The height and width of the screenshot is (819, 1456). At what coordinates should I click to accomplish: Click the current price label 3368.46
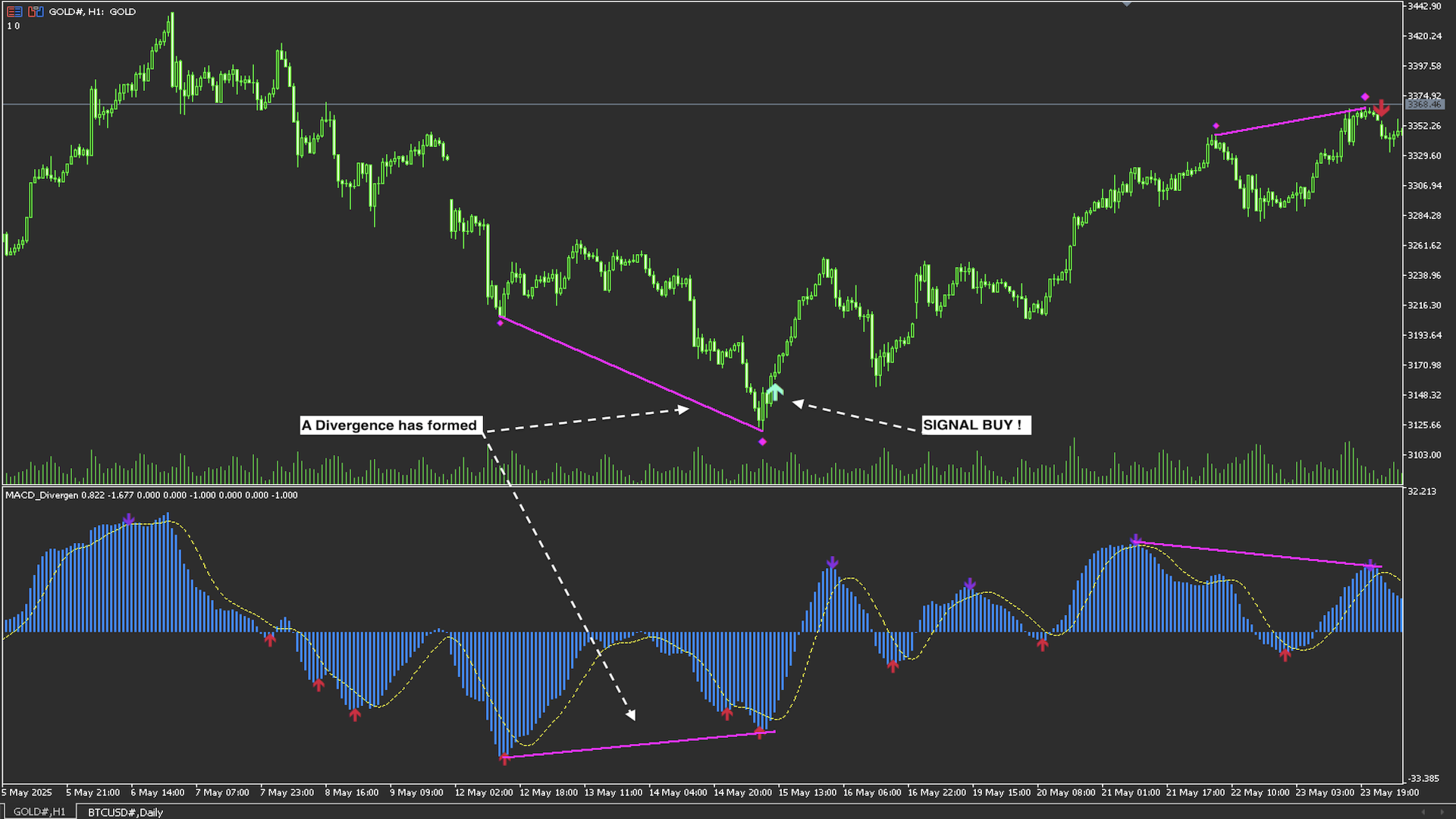point(1424,104)
